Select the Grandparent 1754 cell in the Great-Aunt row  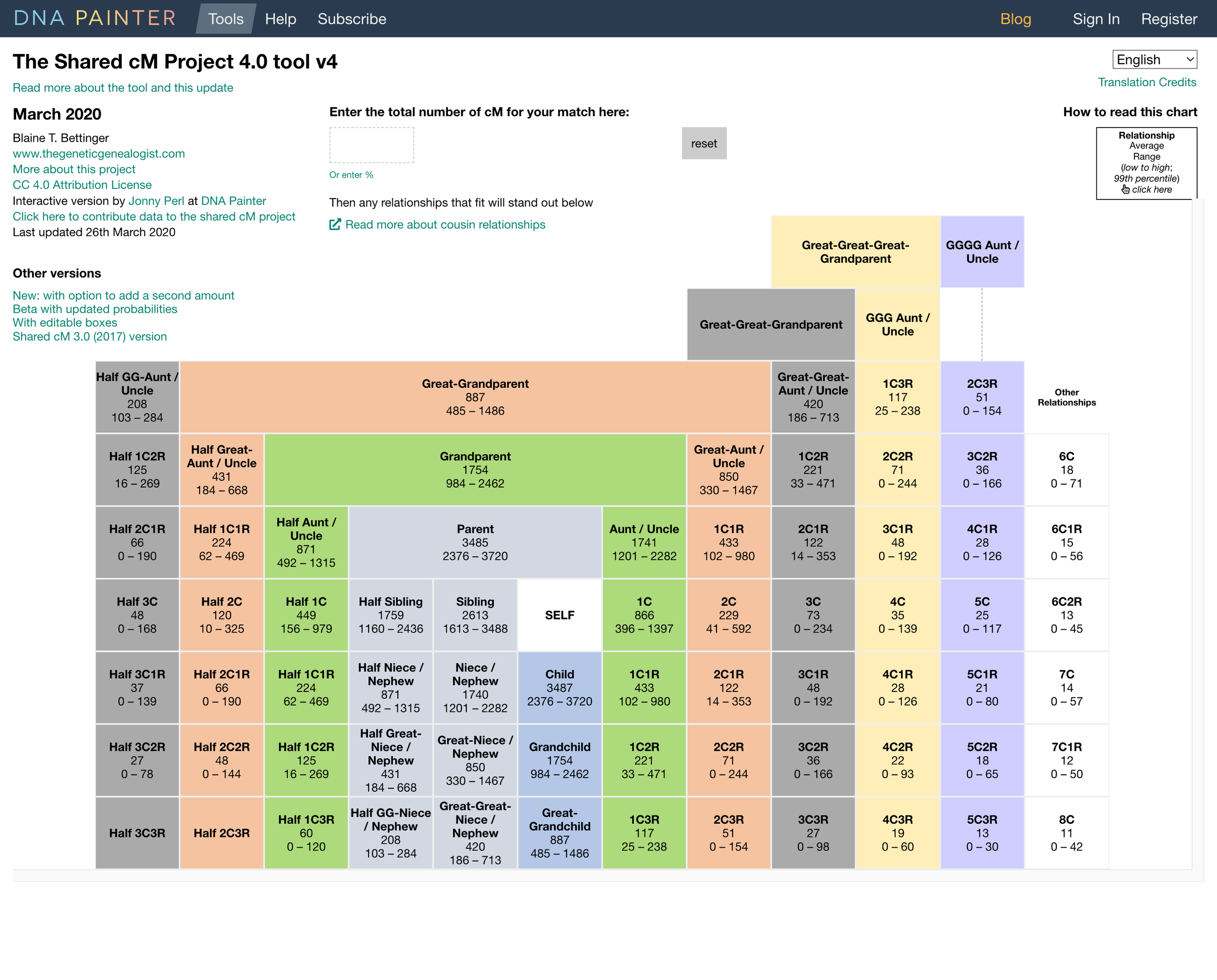pyautogui.click(x=475, y=470)
